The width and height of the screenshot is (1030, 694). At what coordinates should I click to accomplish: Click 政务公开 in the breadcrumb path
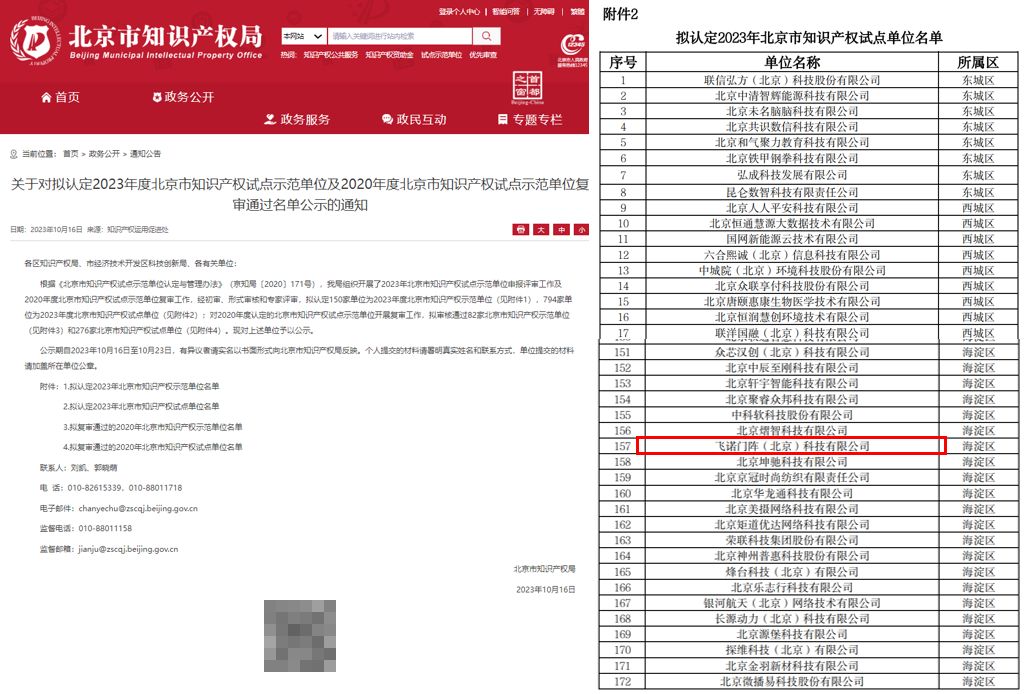click(x=104, y=154)
